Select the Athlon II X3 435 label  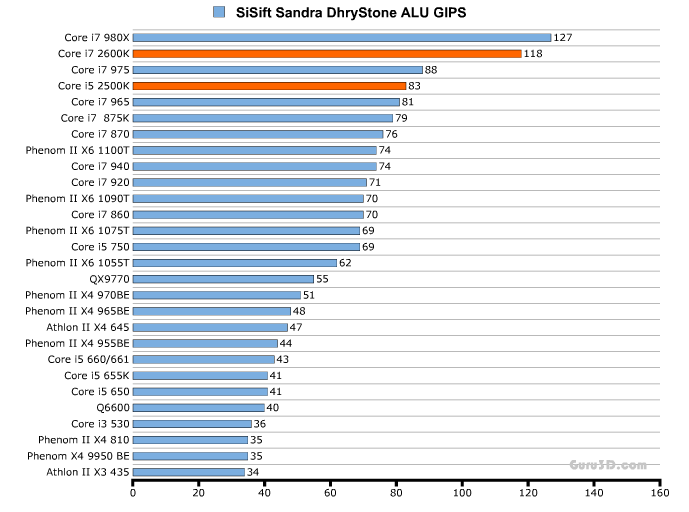point(88,472)
